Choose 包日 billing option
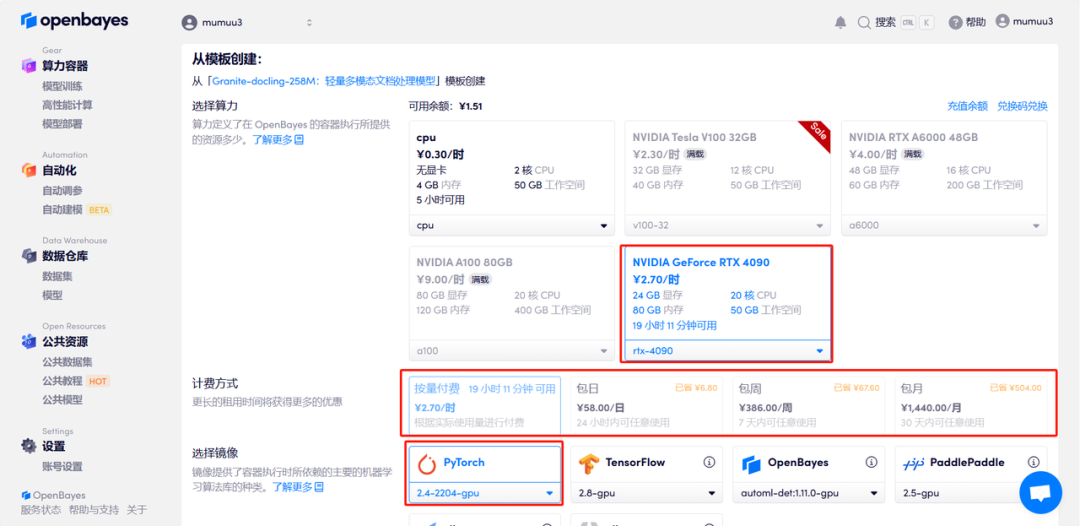1080x526 pixels. 647,406
